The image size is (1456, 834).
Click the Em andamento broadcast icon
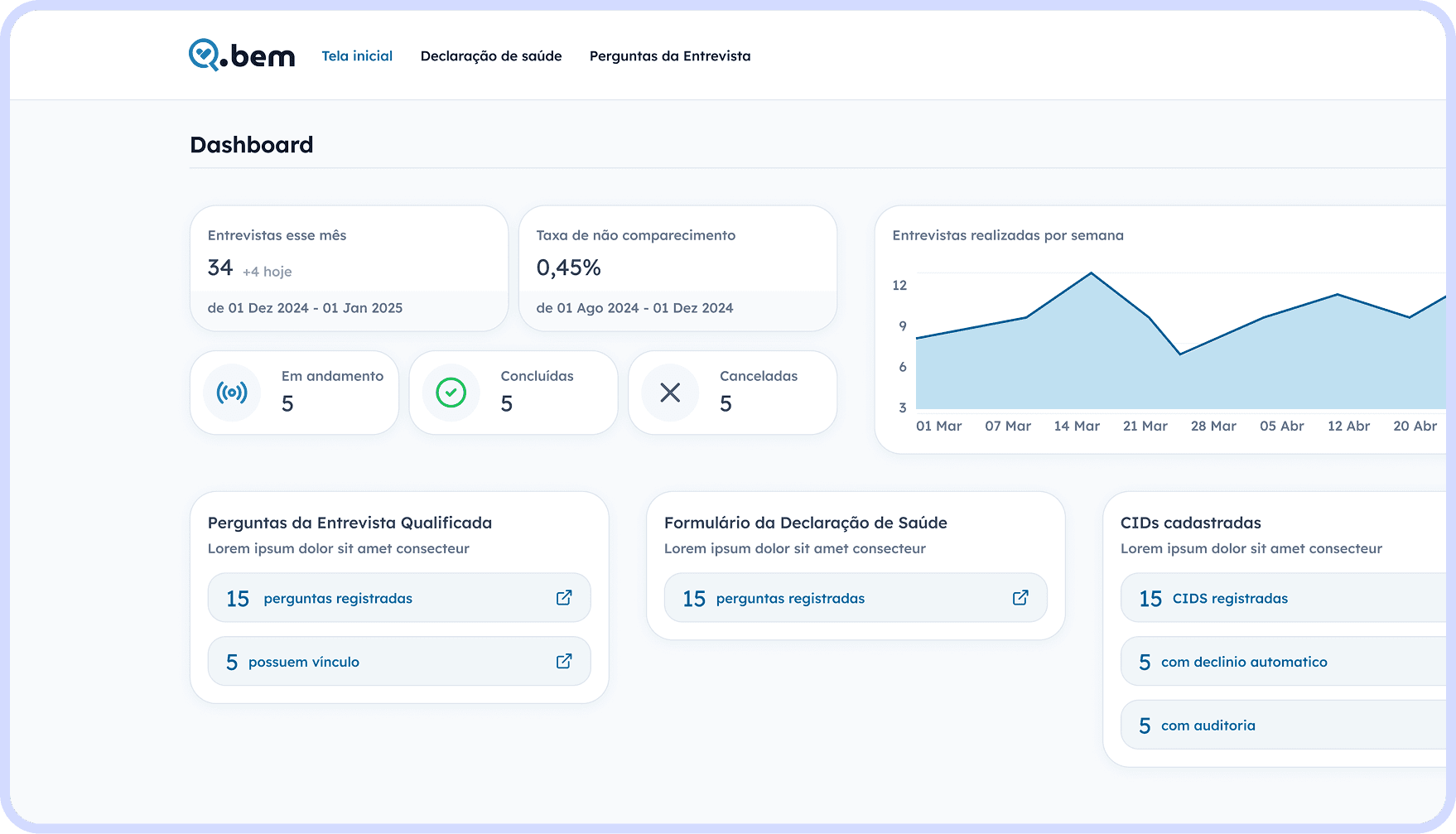232,393
